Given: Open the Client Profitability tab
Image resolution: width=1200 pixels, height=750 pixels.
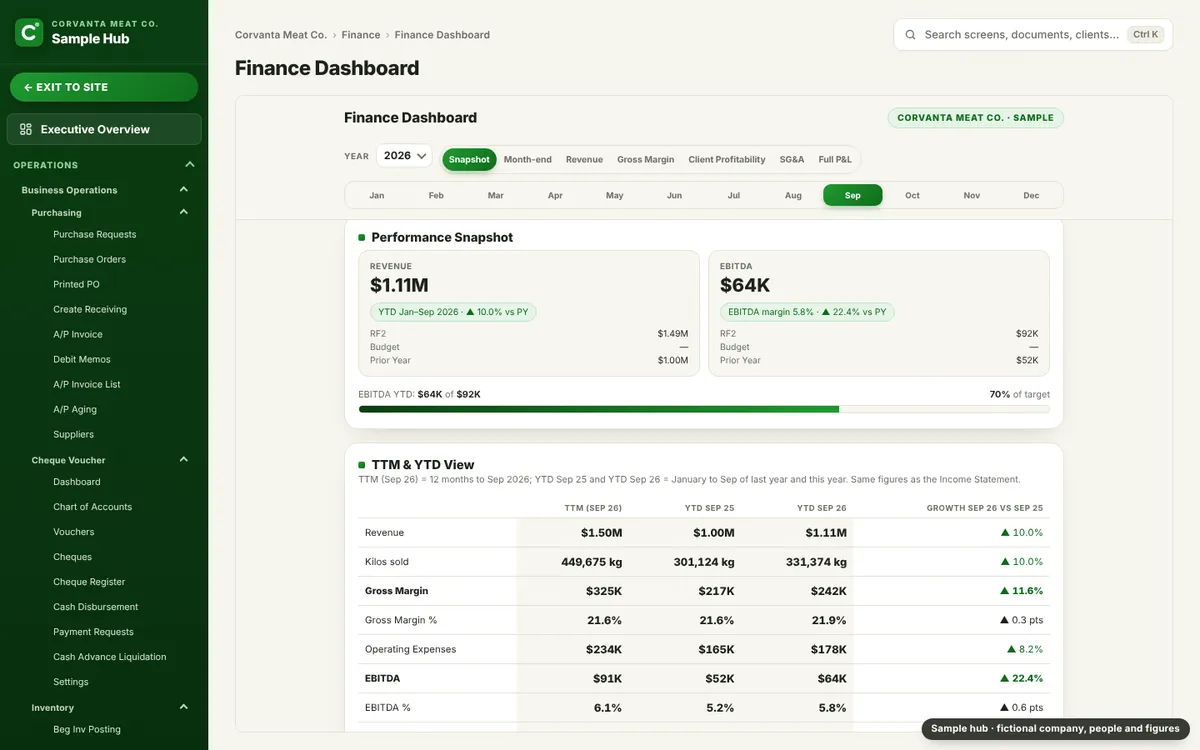Looking at the screenshot, I should [727, 159].
